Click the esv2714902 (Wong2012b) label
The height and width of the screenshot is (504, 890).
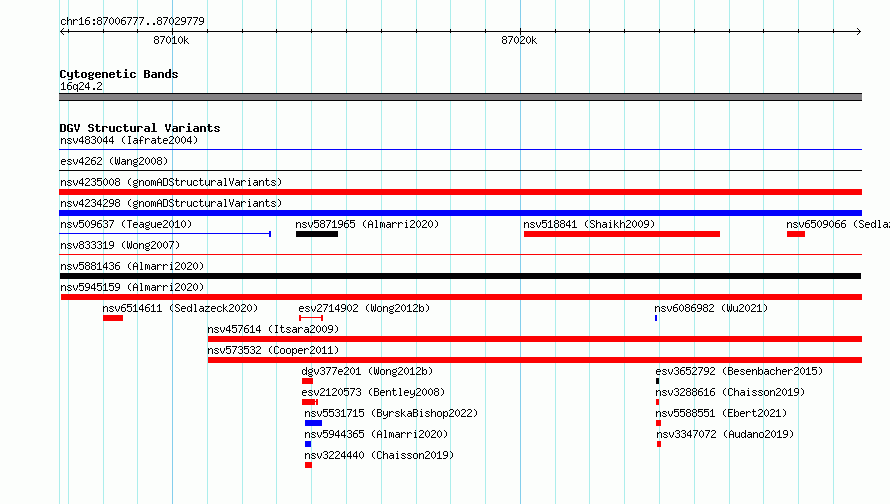pos(364,308)
